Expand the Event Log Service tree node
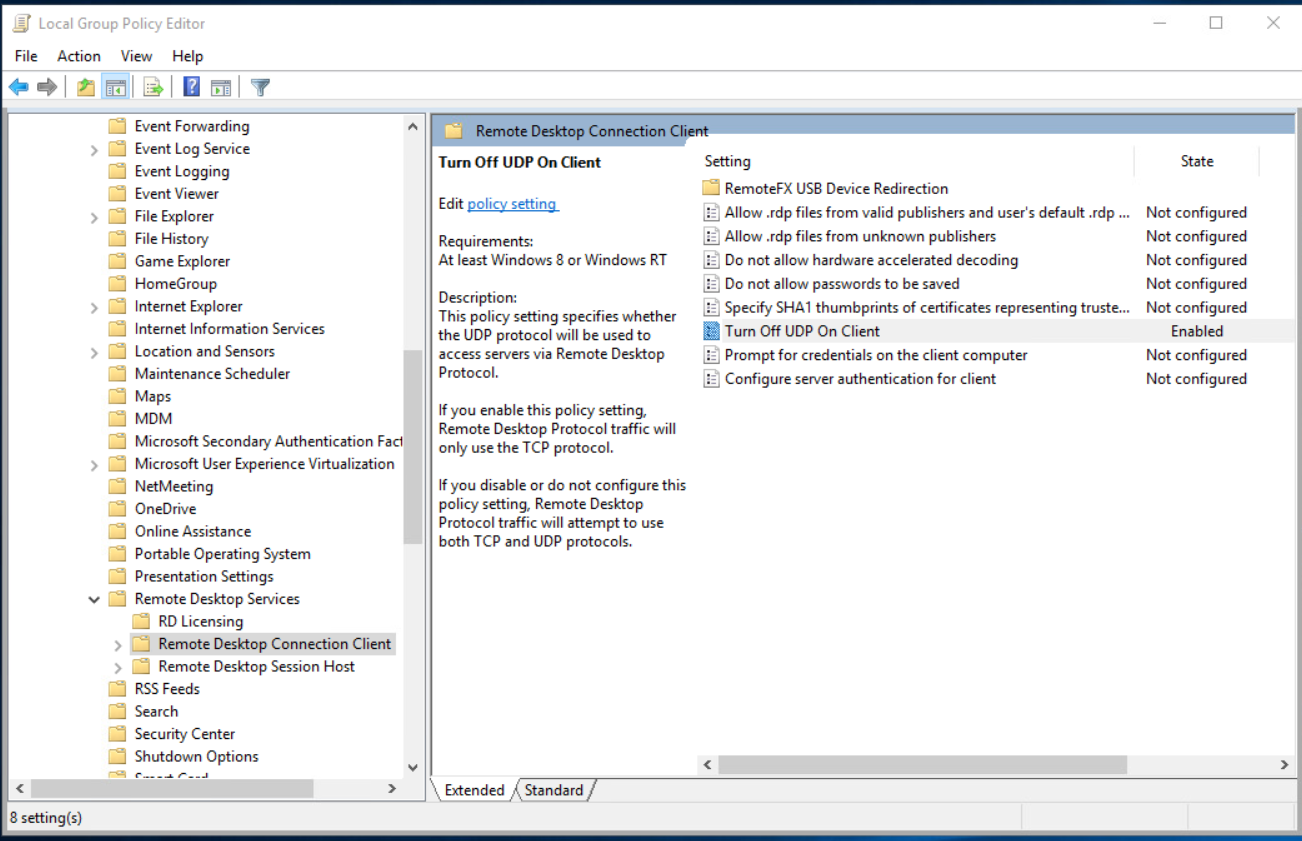This screenshot has width=1302, height=841. click(x=94, y=150)
